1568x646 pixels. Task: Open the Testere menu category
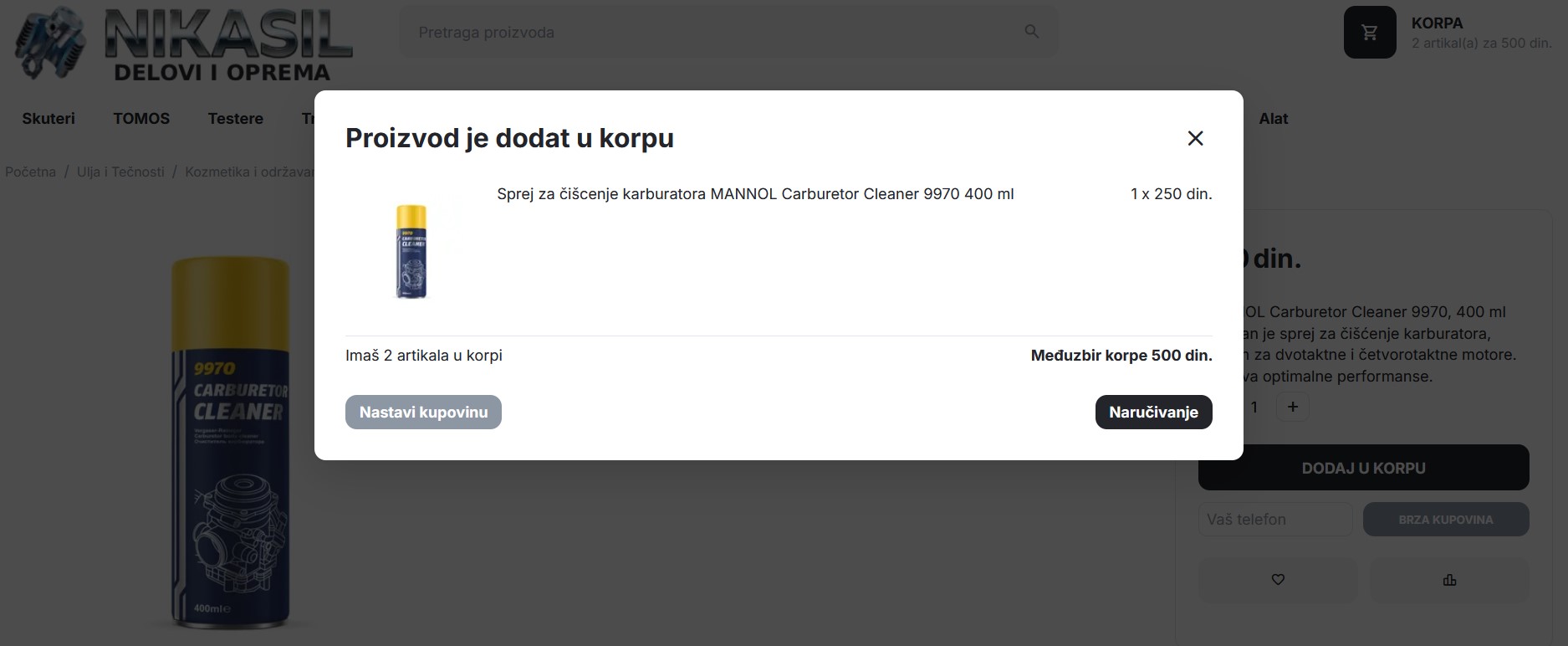[x=236, y=119]
